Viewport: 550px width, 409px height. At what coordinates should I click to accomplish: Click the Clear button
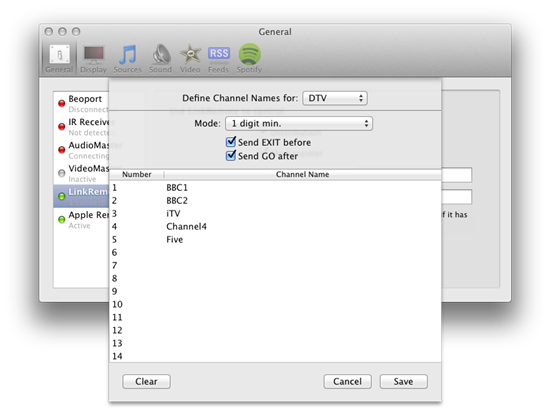point(147,381)
